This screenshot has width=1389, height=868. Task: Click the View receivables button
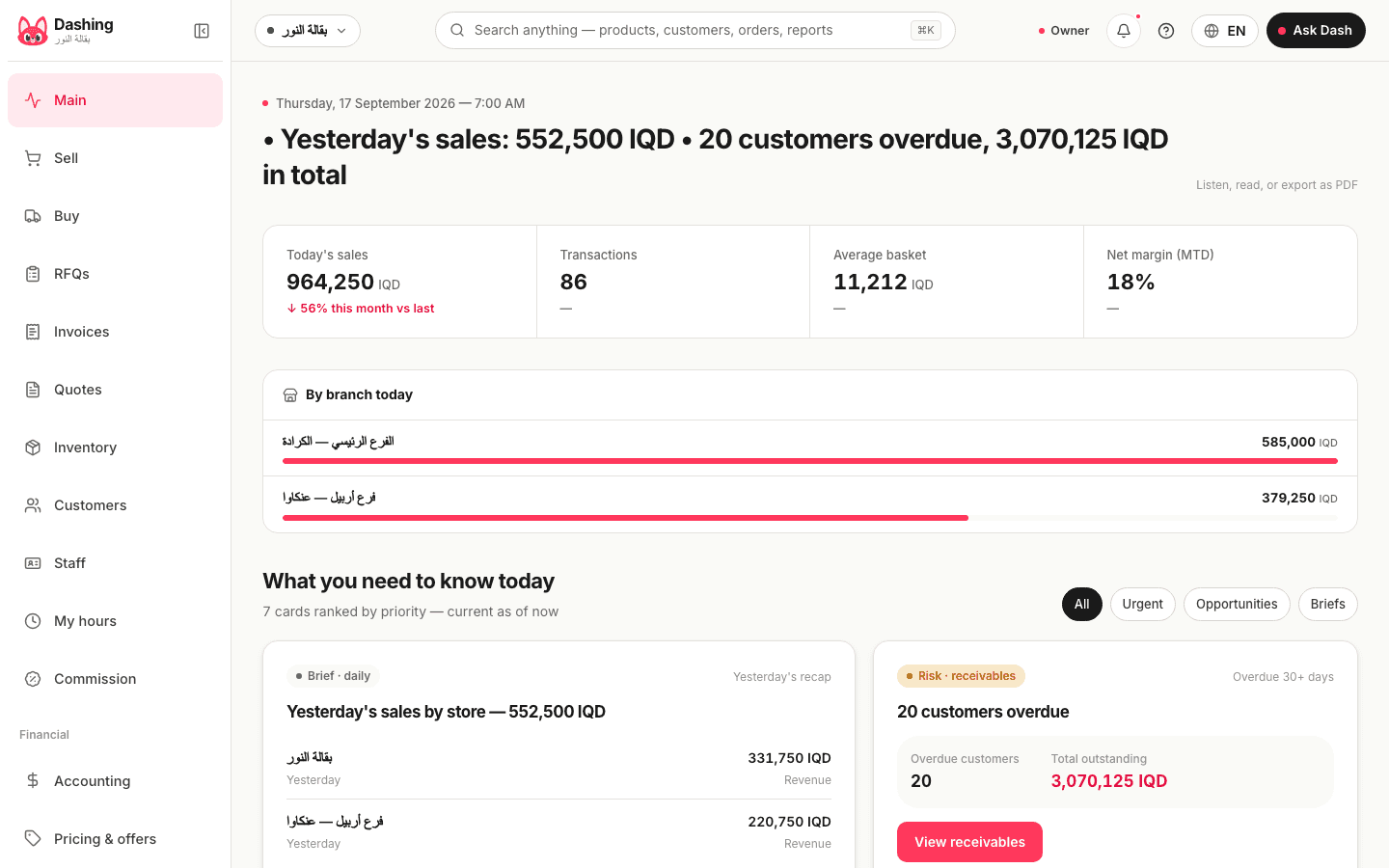coord(969,842)
